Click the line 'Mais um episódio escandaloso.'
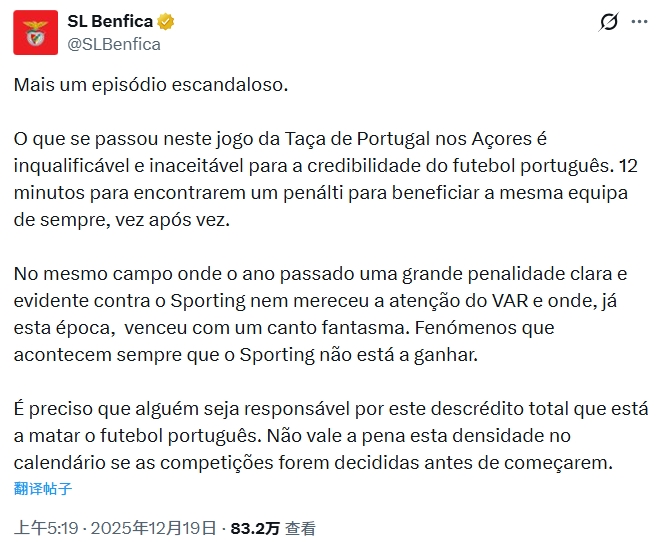Viewport: 665px width, 542px height. (x=150, y=85)
